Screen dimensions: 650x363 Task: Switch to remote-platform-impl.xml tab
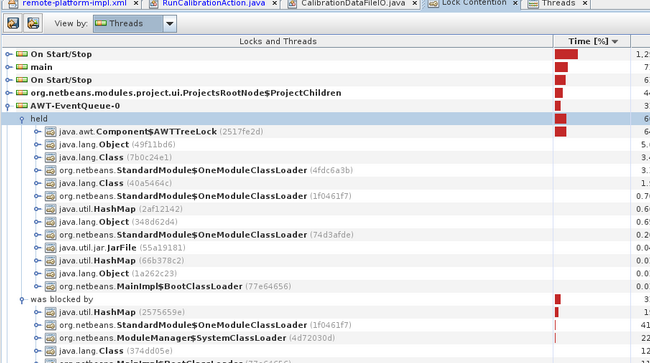pos(74,3)
